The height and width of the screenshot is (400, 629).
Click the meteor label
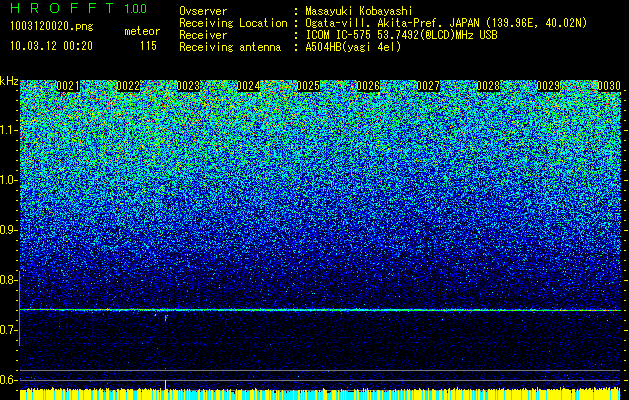pyautogui.click(x=142, y=31)
